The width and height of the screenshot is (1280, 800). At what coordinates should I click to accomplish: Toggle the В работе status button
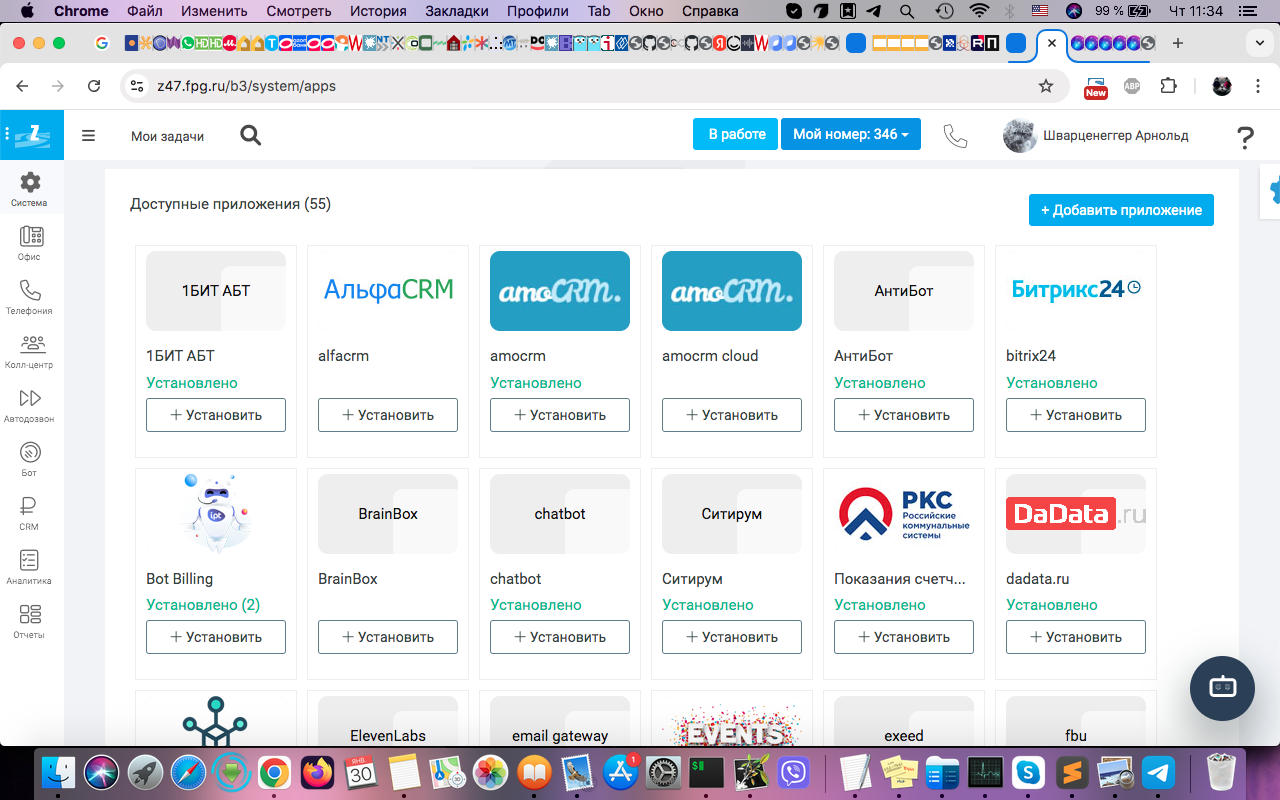pyautogui.click(x=736, y=134)
